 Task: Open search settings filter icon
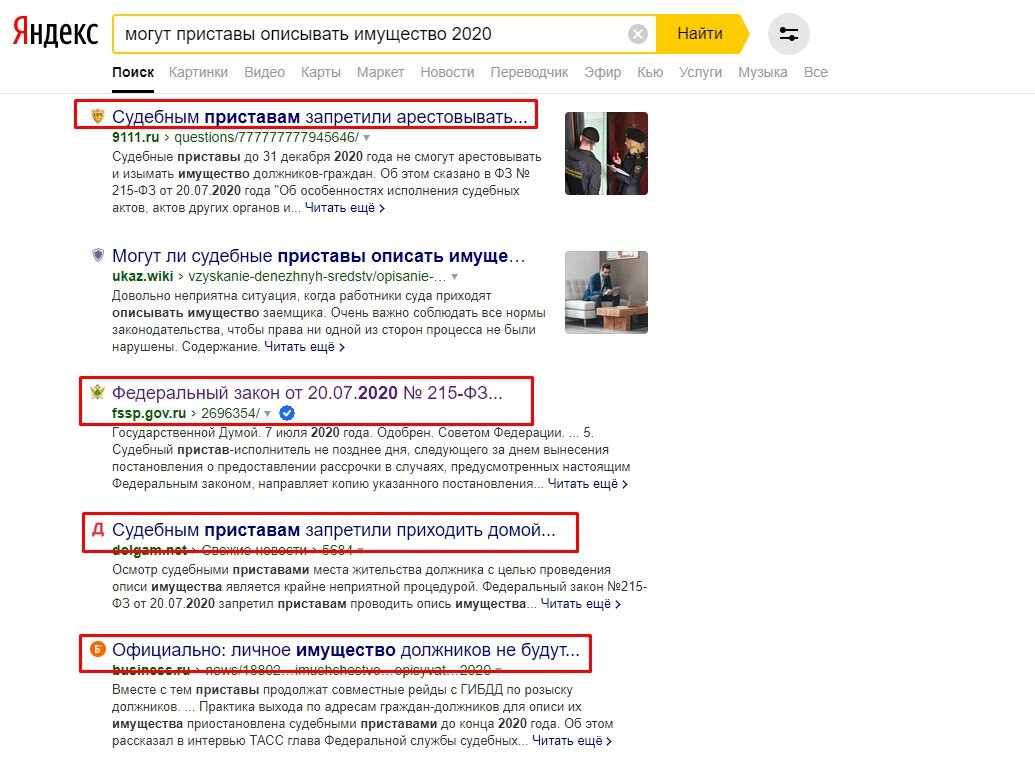[x=789, y=34]
